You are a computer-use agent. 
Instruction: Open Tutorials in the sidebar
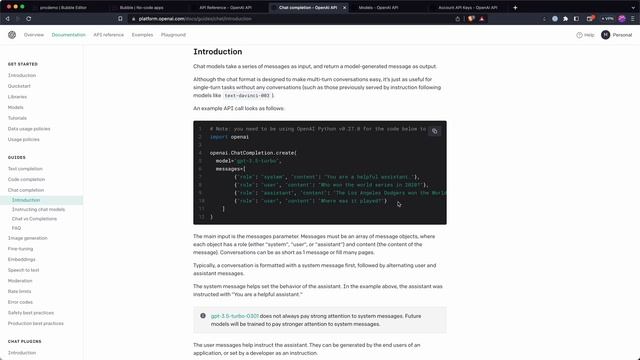pos(17,118)
